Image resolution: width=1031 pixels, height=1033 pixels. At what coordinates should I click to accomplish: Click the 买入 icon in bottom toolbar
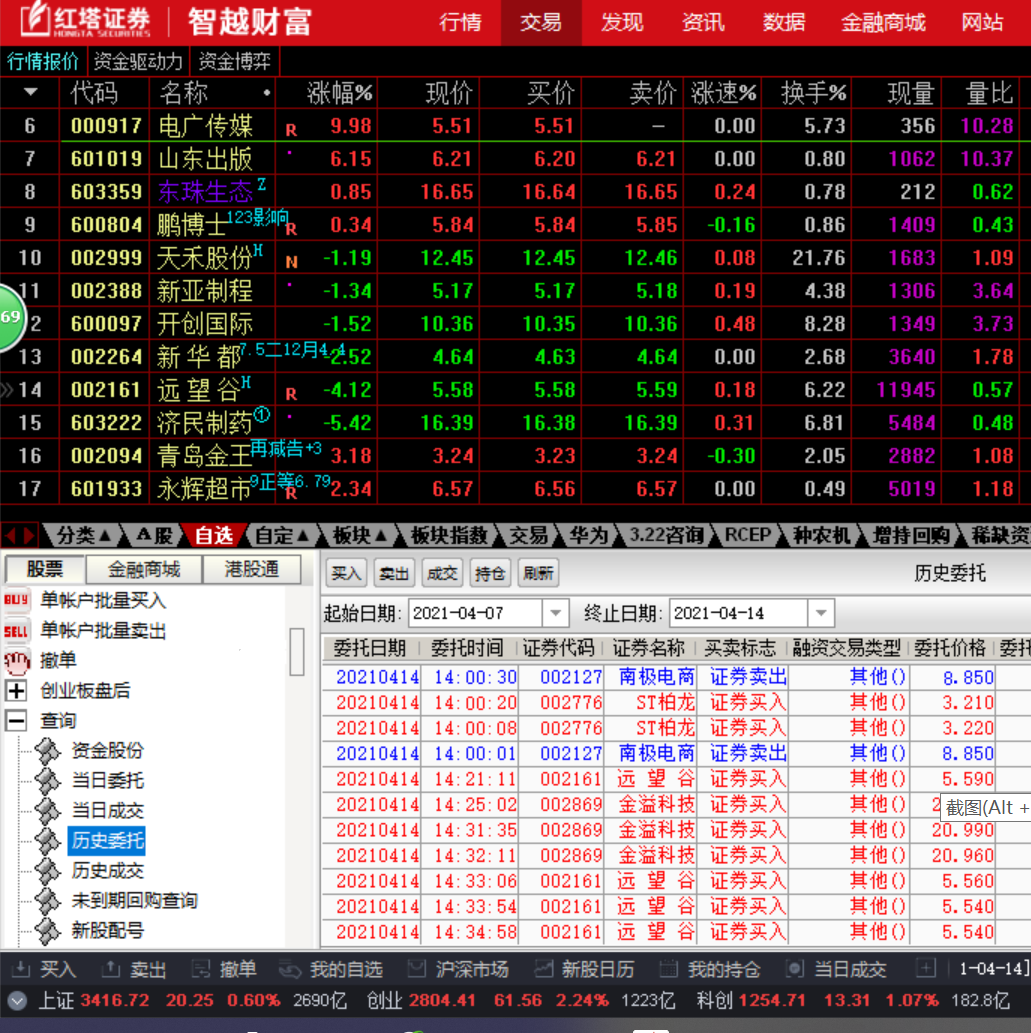(x=20, y=968)
